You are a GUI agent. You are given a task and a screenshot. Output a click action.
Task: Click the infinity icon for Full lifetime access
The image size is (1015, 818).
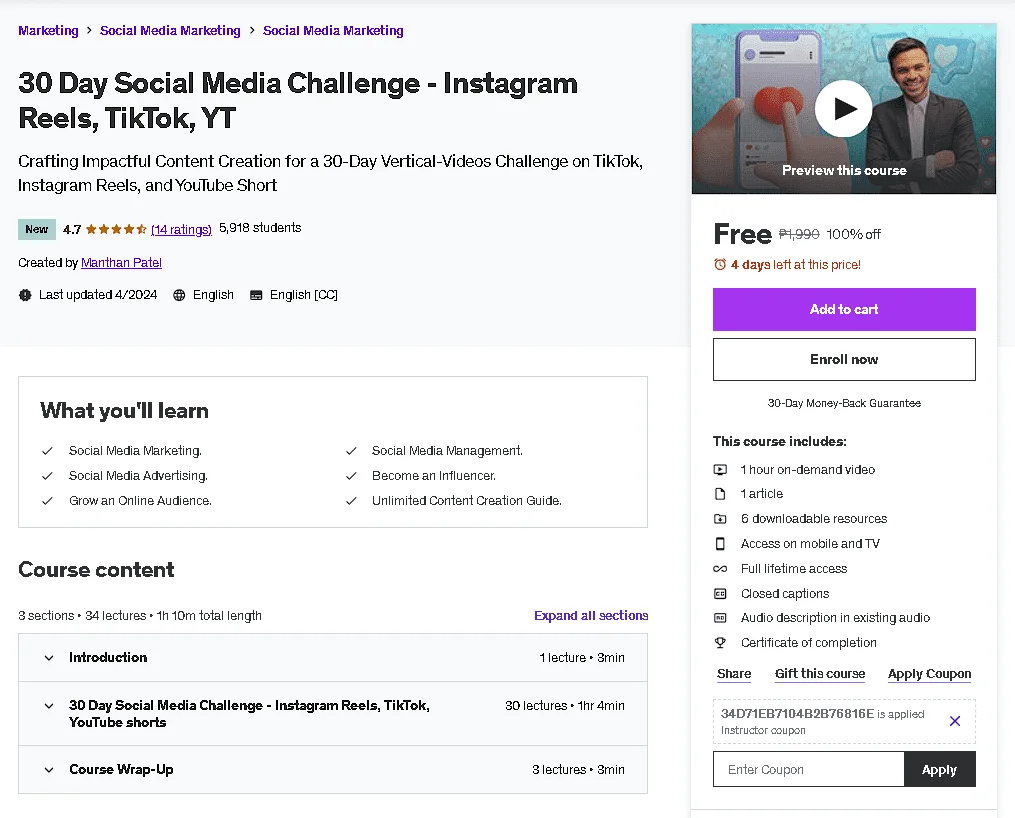pos(720,569)
